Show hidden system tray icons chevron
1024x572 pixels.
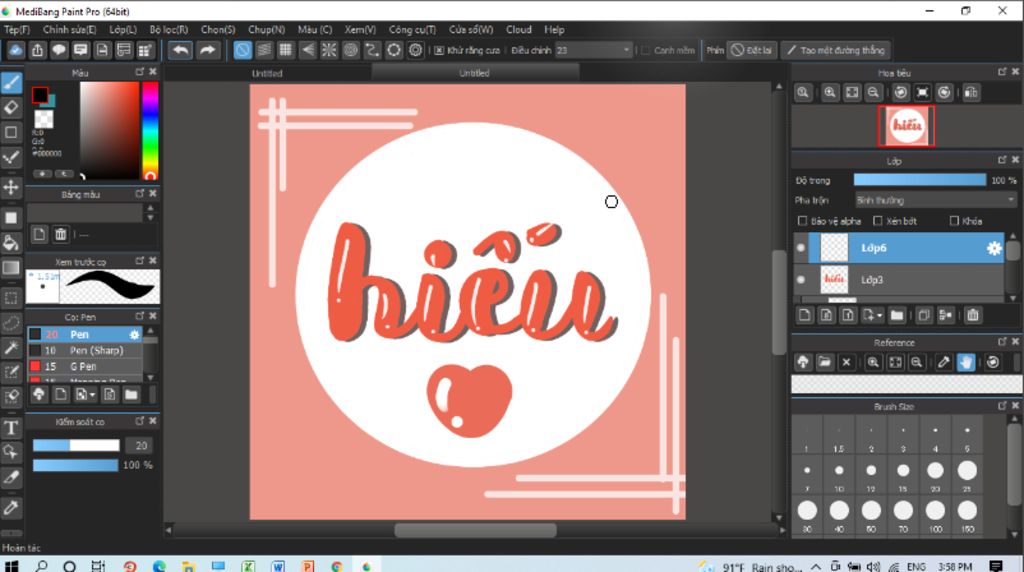816,566
